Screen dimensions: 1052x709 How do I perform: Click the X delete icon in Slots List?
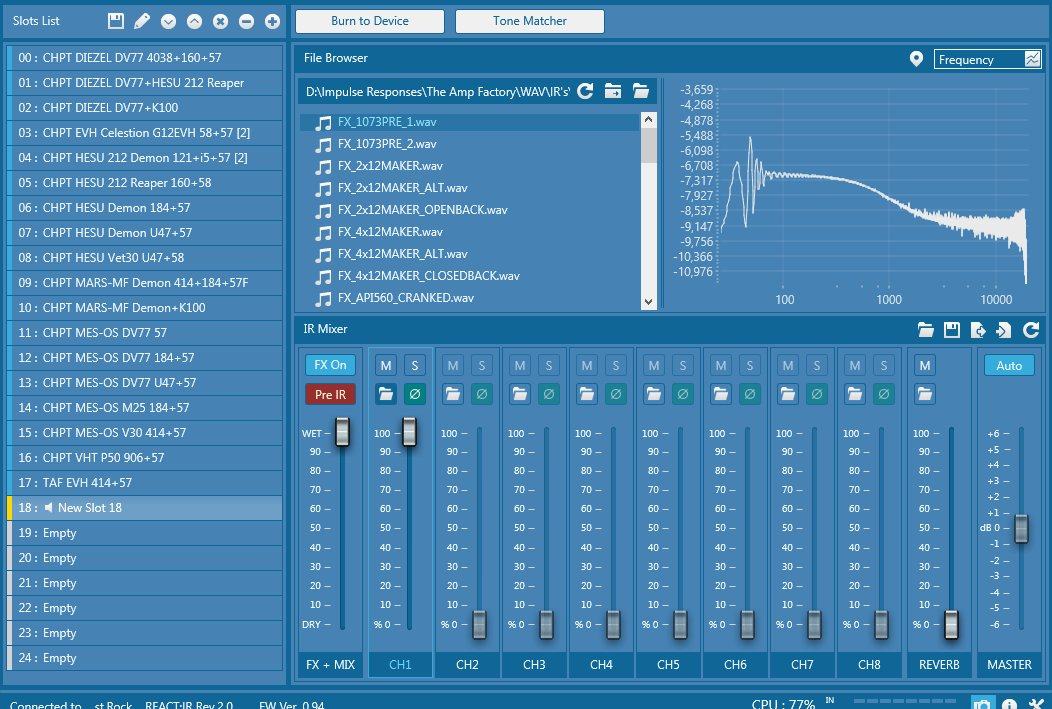point(220,21)
